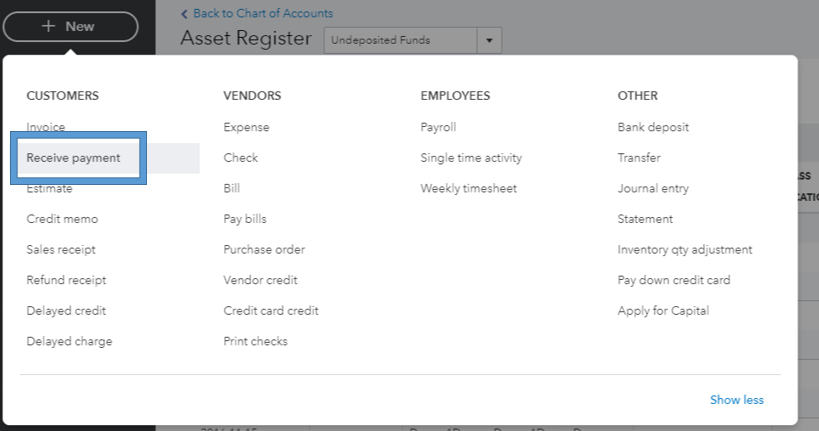Select Inventory qty adjustment

click(x=685, y=249)
